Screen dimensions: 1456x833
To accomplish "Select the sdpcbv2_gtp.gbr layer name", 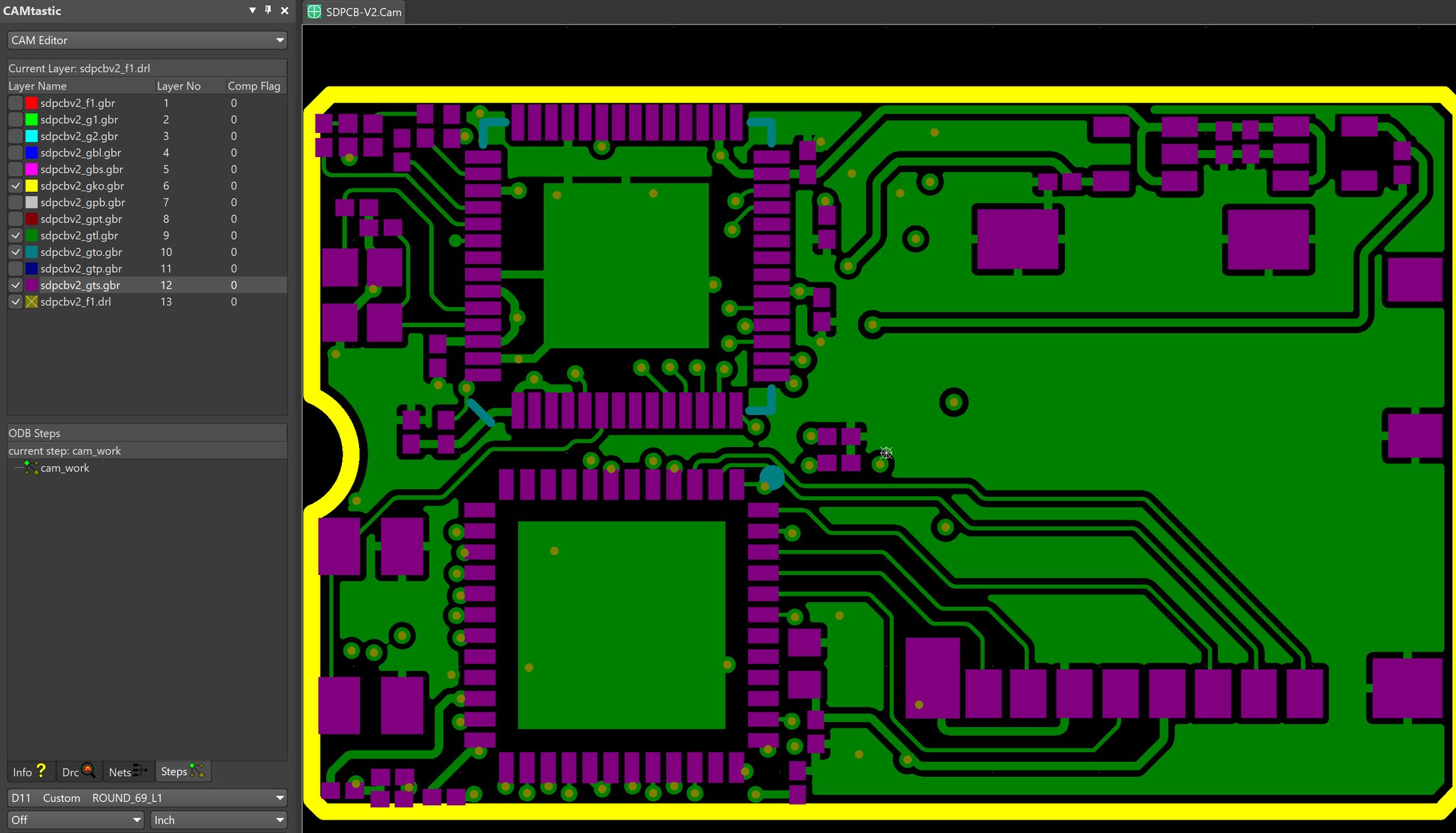I will tap(81, 269).
